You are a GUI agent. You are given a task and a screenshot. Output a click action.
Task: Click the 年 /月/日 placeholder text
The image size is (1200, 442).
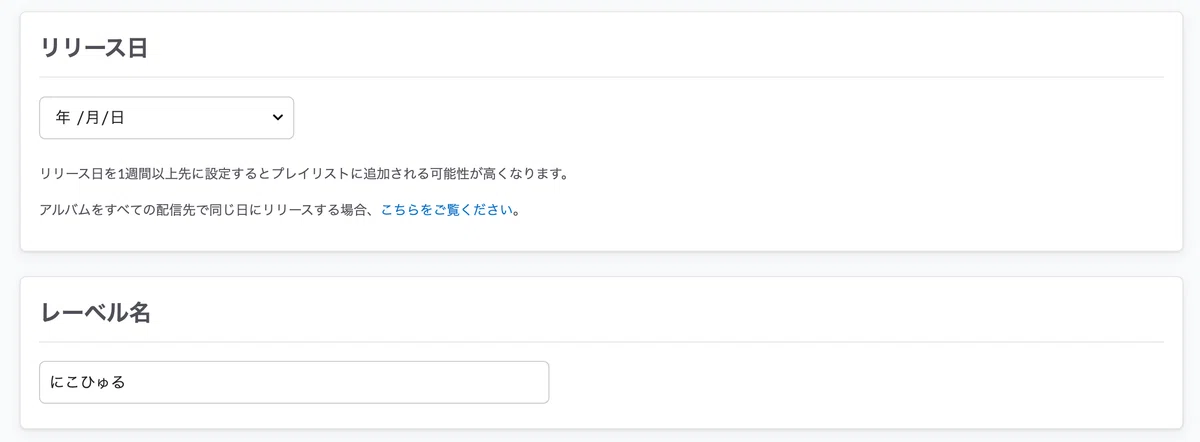point(90,118)
